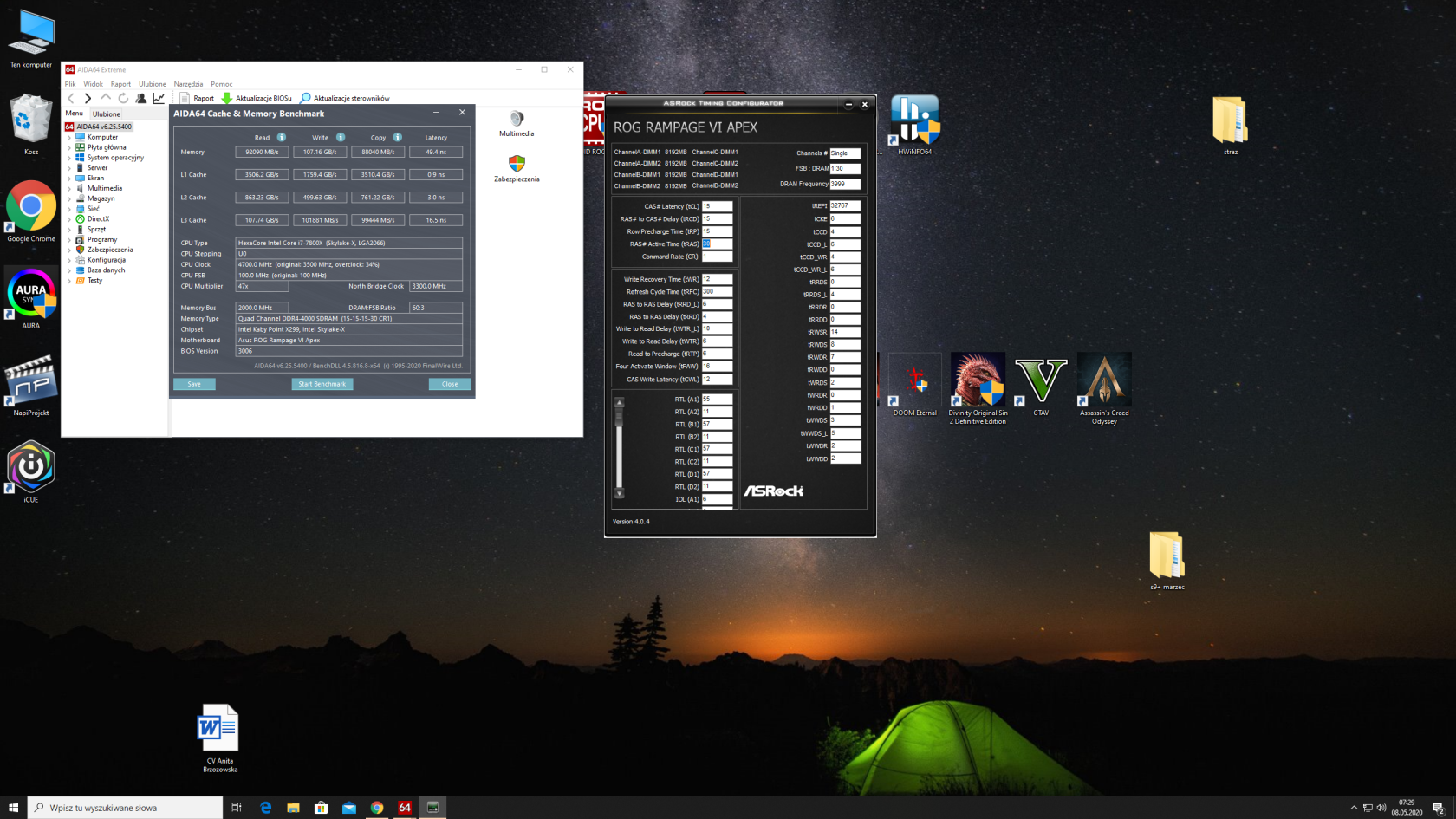Click the Aktualizacje BIOSu green arrow
1456x819 pixels.
227,98
